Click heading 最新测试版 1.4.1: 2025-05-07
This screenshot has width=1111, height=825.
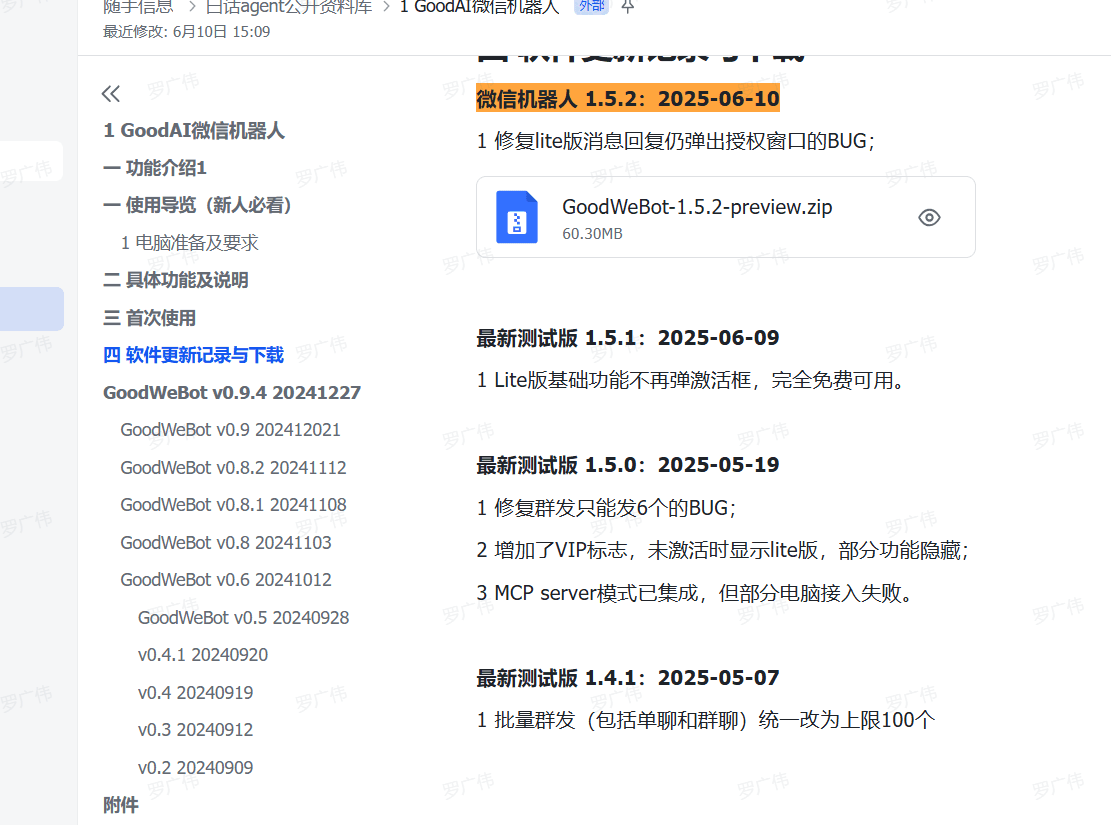pos(628,678)
